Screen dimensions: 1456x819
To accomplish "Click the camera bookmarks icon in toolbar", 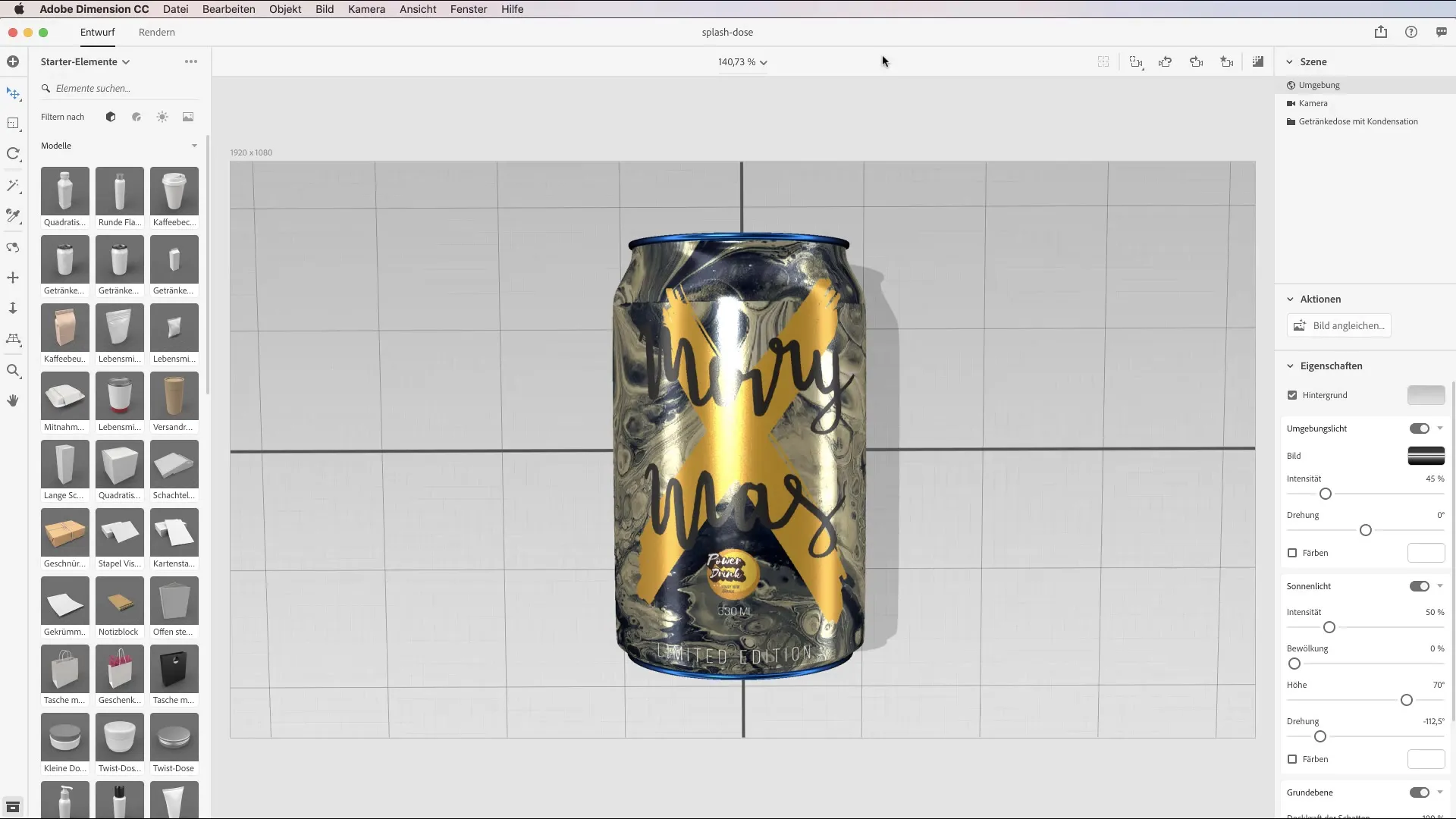I will click(1226, 62).
